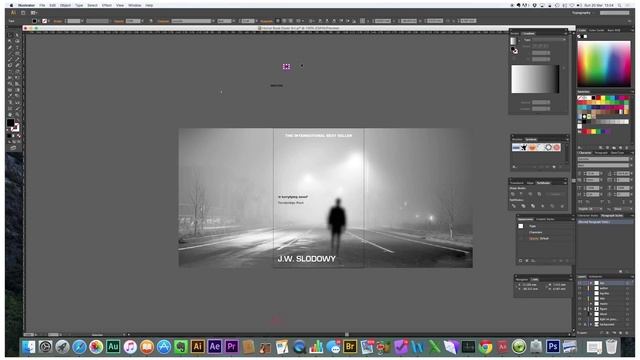Viewport: 640px width, 360px height.
Task: Expand the topmost title layer contents
Action: pos(591,283)
